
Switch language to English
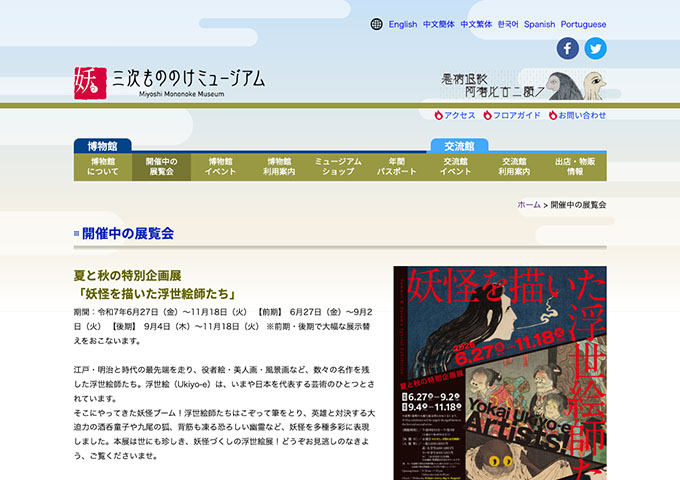coord(402,24)
